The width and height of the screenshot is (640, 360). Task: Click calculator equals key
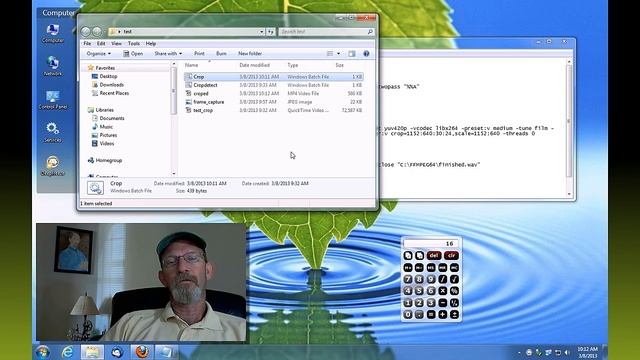coord(431,315)
